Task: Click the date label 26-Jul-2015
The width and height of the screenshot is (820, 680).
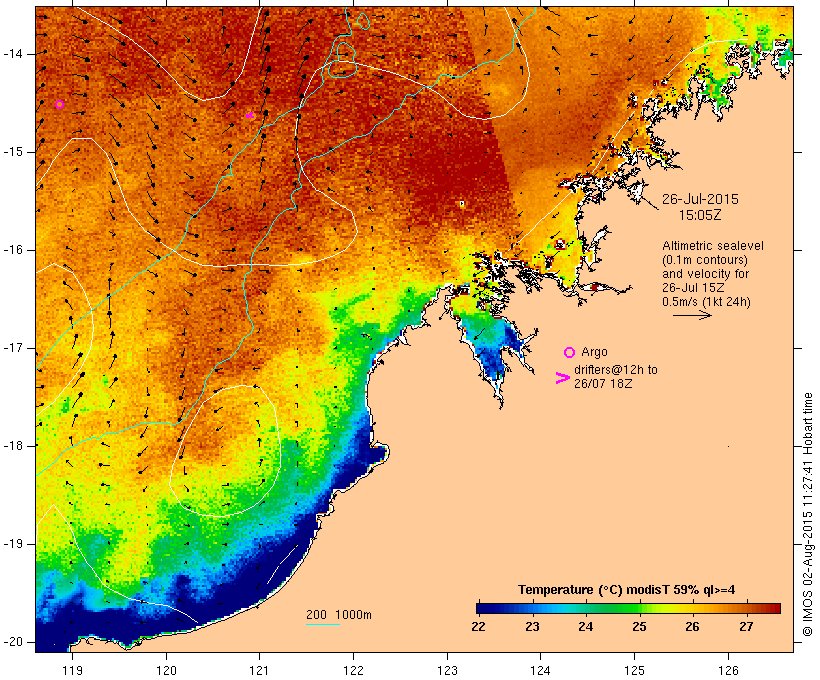Action: pos(700,199)
